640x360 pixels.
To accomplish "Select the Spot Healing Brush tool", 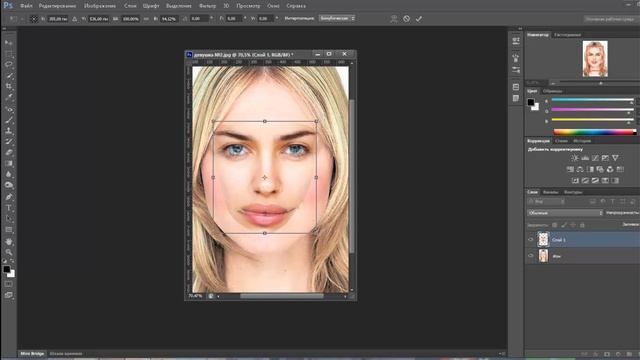I will coord(9,109).
